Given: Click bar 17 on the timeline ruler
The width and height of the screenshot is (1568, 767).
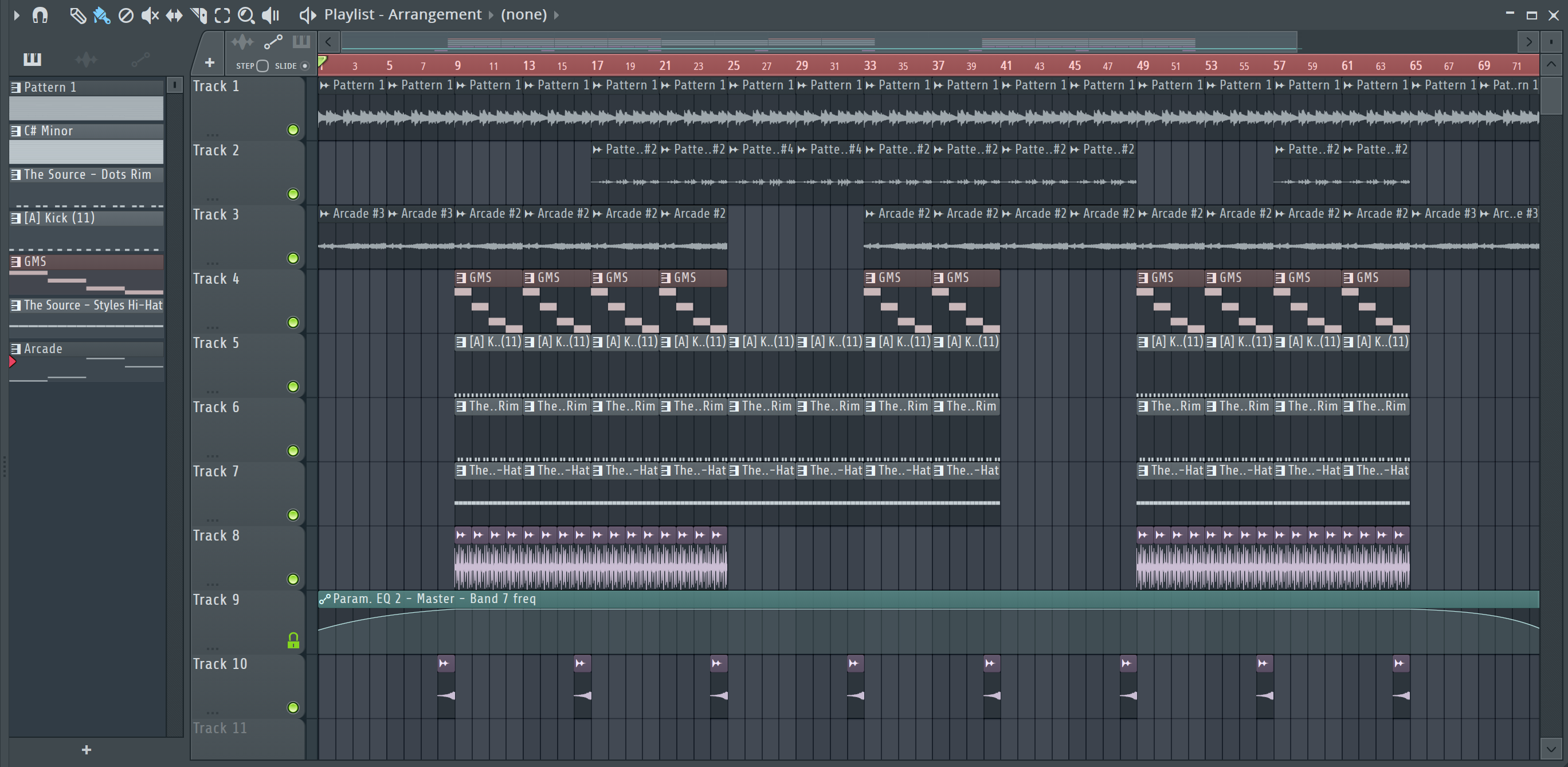Looking at the screenshot, I should click(597, 65).
